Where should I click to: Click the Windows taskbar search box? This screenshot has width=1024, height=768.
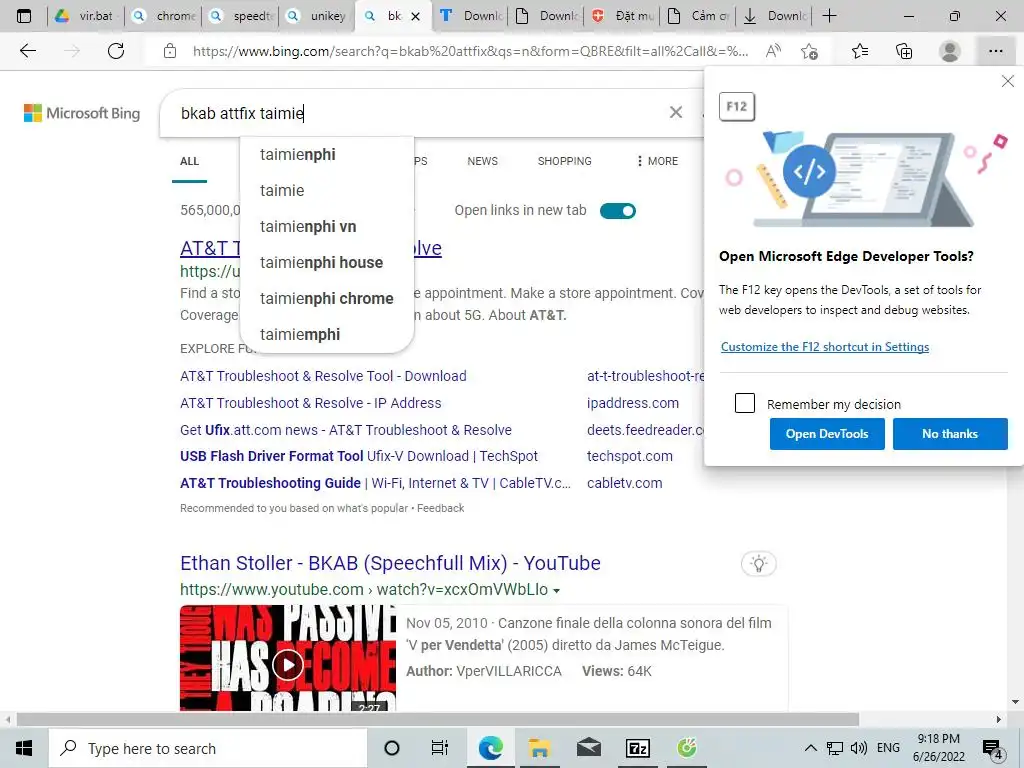tap(208, 748)
